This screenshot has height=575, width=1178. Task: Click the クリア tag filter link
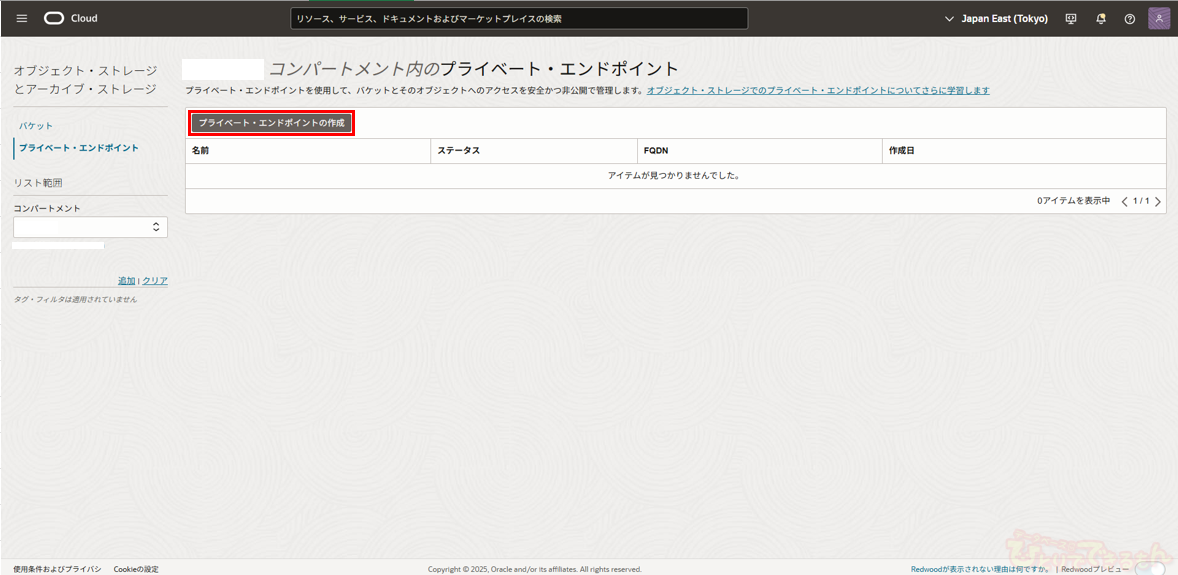(155, 280)
